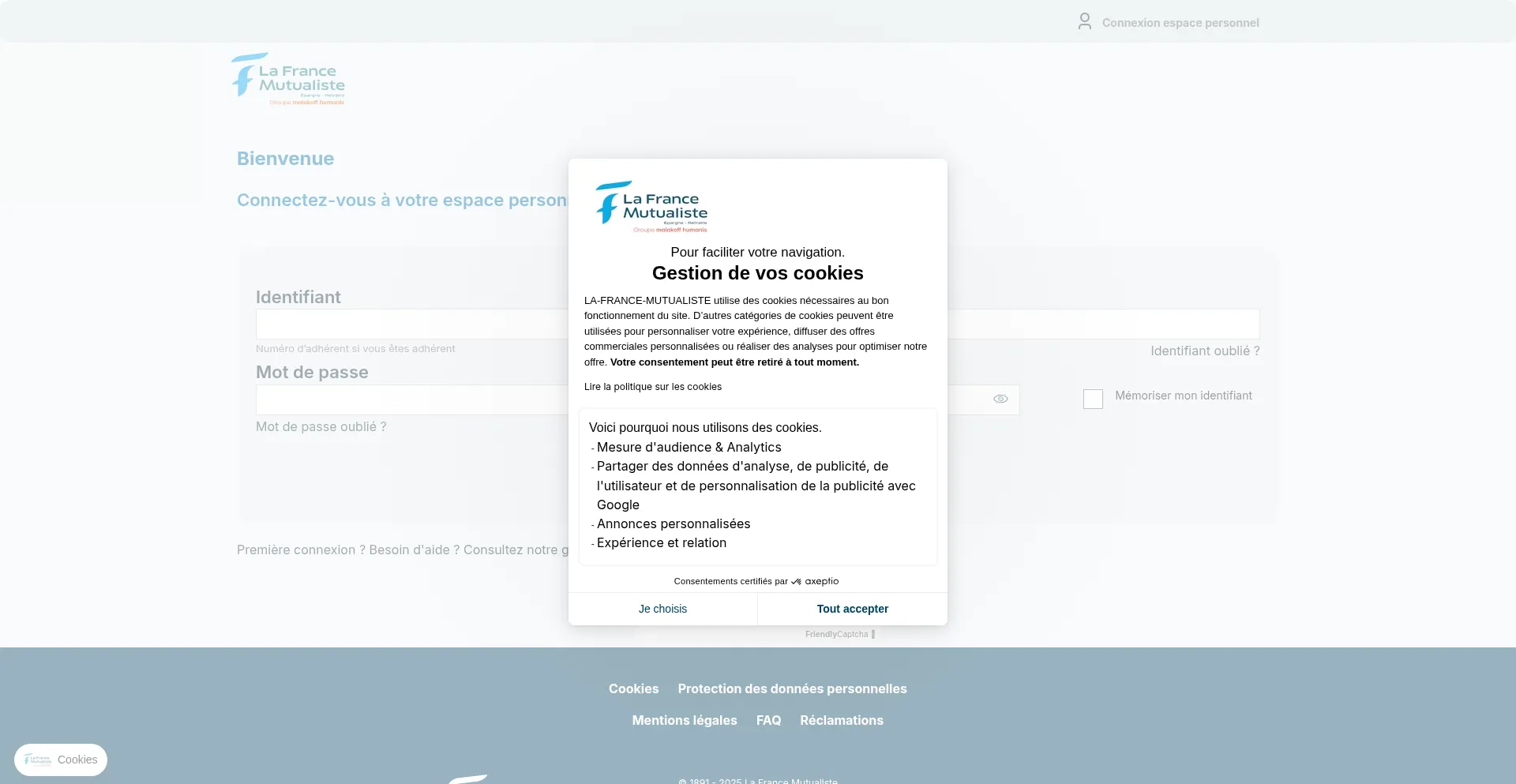Click the FriendlyCaptcha badge
Viewport: 1516px width, 784px height.
(x=839, y=635)
